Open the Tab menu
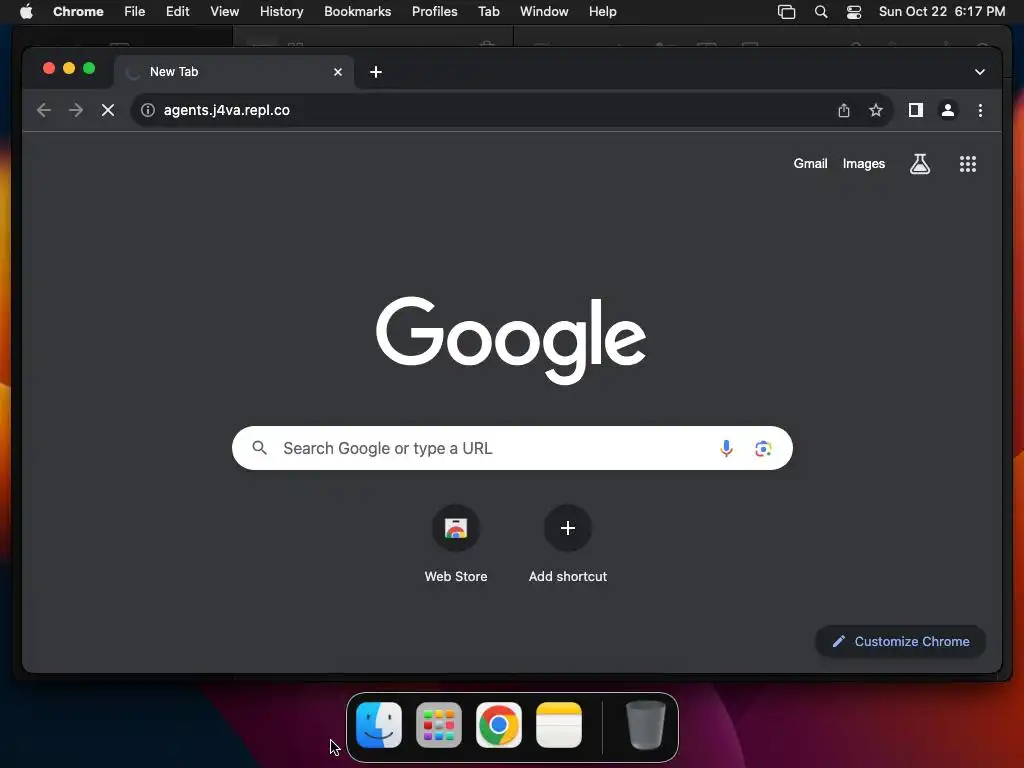The width and height of the screenshot is (1024, 768). 488,12
